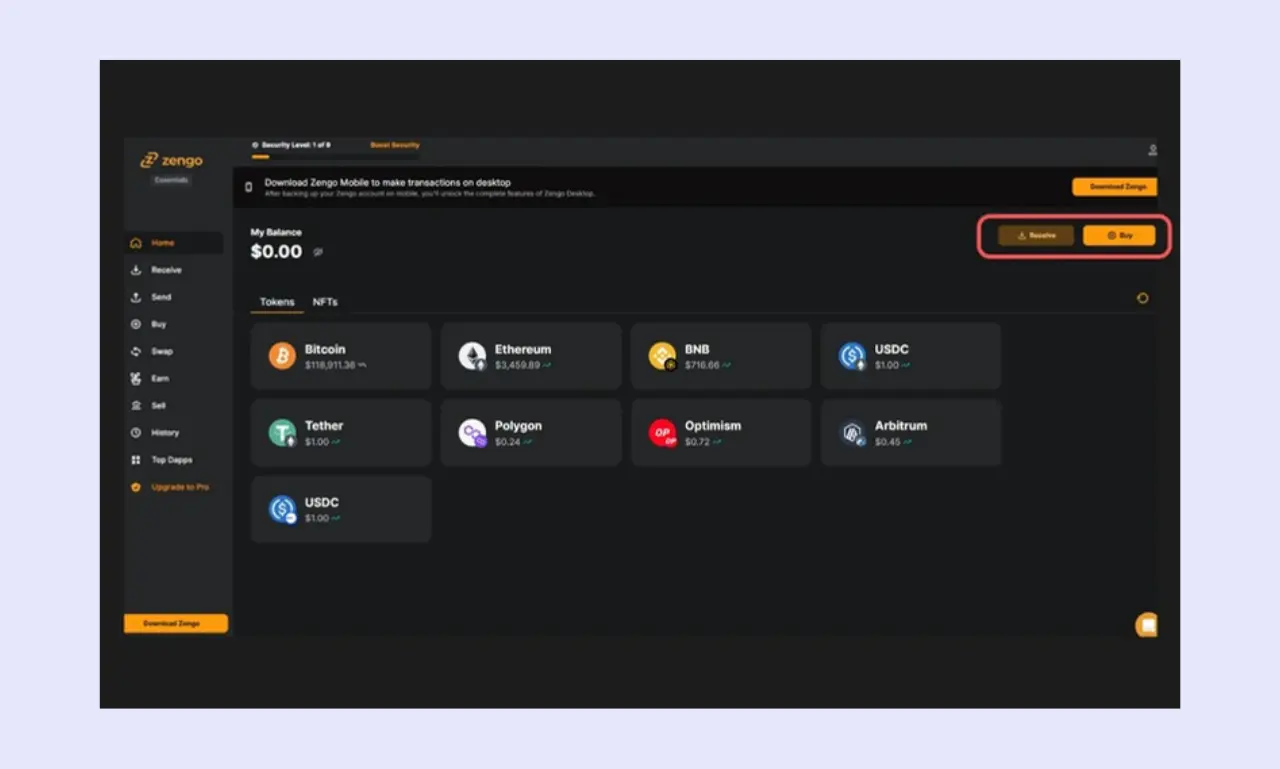This screenshot has width=1280, height=769.
Task: Open the user profile icon
Action: coord(1152,150)
